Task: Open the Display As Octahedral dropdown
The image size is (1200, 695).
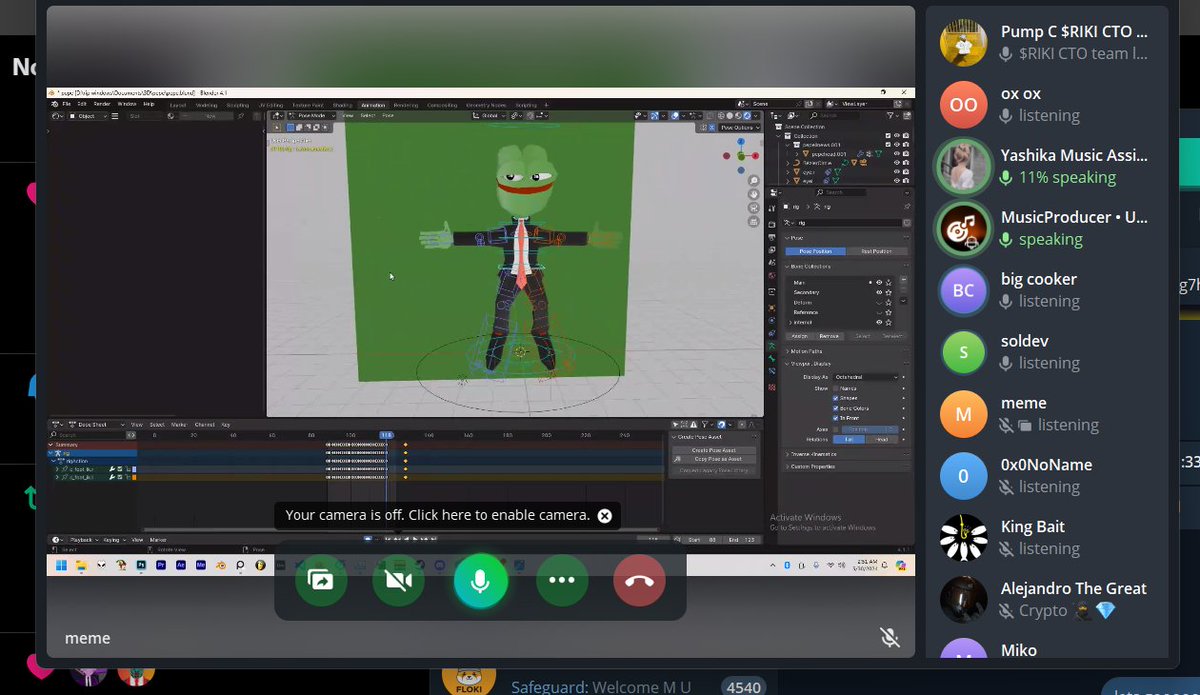Action: [x=866, y=377]
